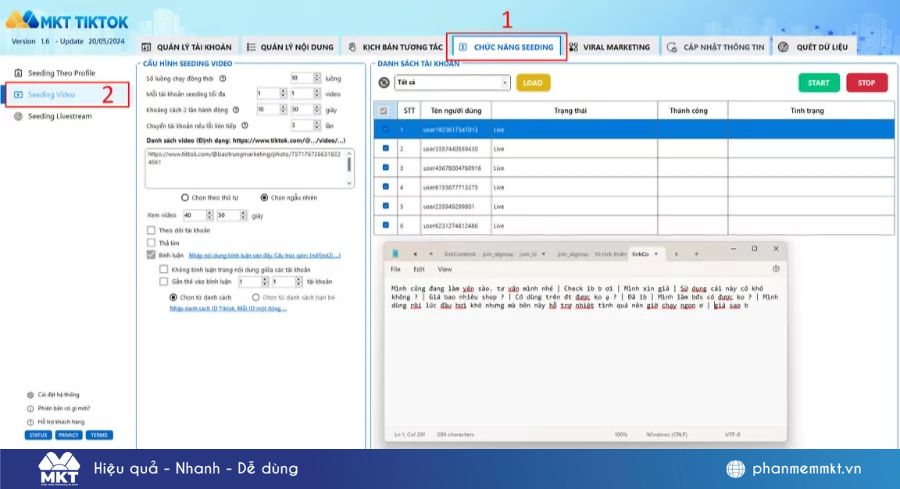Toggle checkbox for account row 4
The width and height of the screenshot is (900, 489).
click(386, 187)
